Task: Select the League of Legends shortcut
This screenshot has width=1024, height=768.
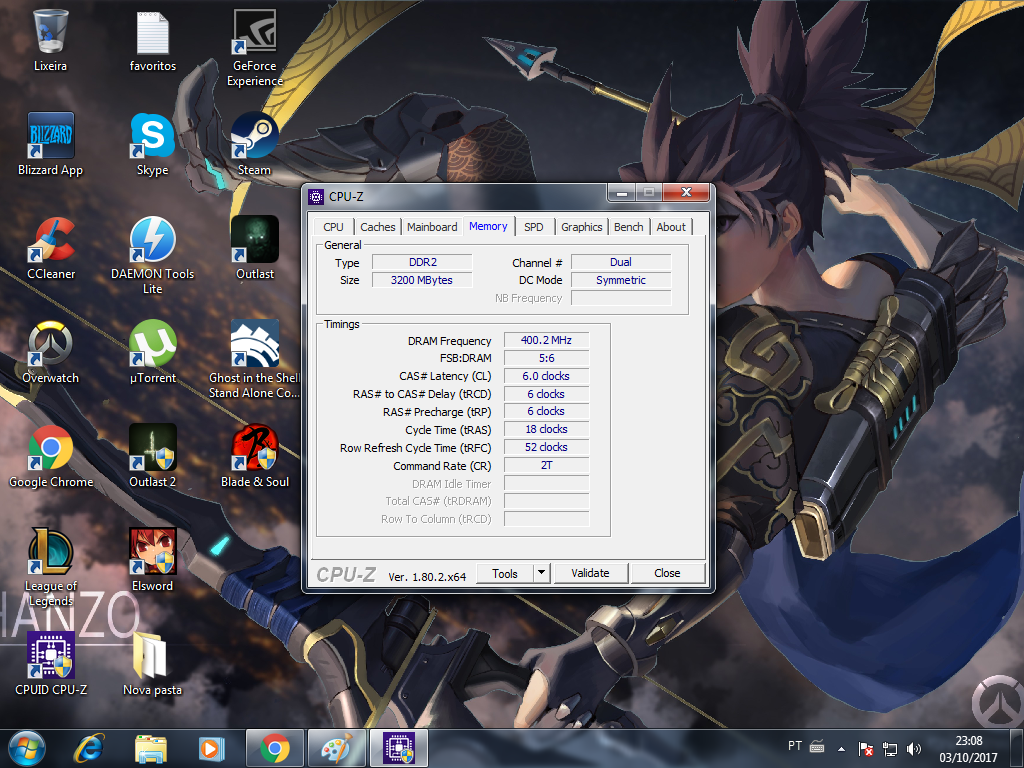Action: 50,568
